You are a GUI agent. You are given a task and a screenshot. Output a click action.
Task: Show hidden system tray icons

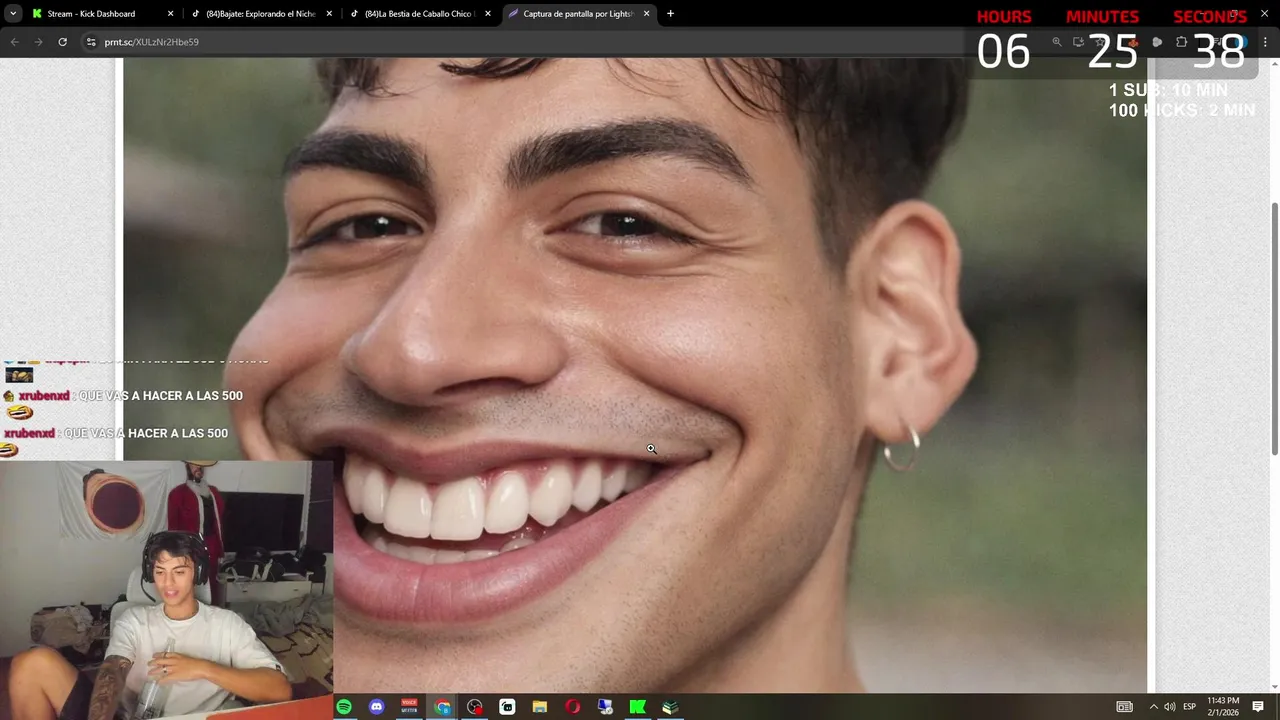1153,707
